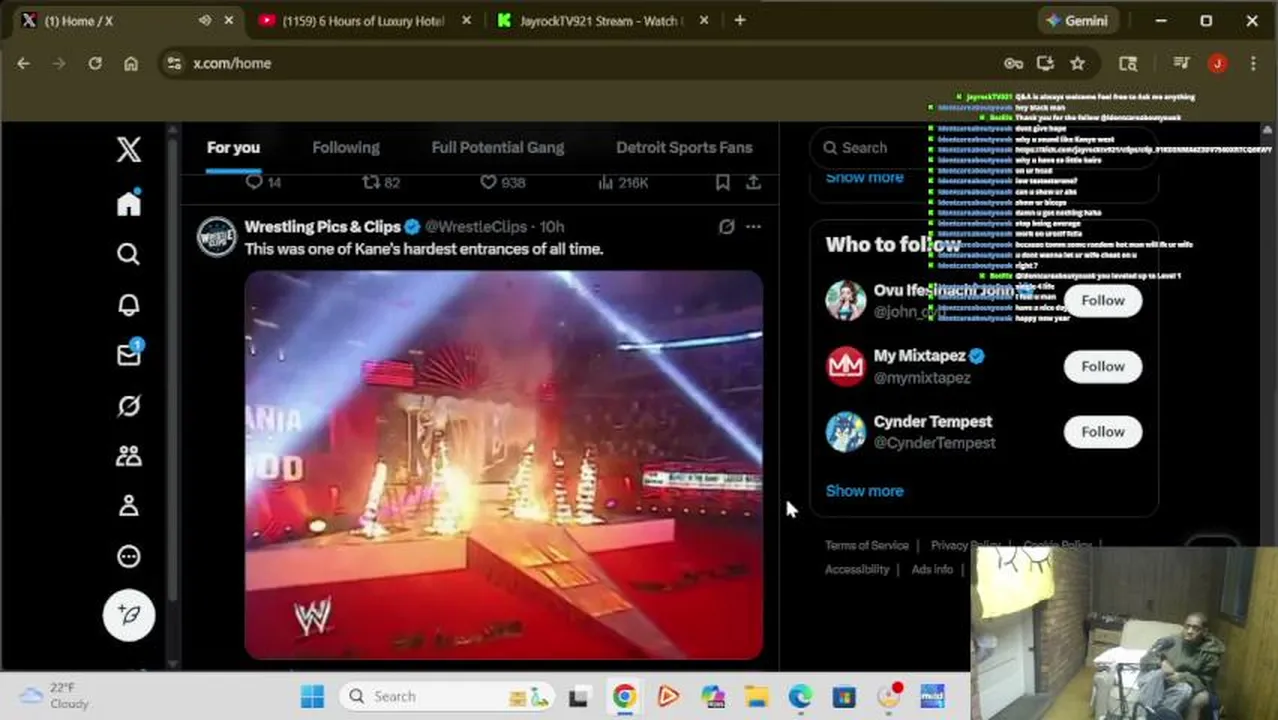Viewport: 1278px width, 720px height.
Task: Open Notifications bell in X sidebar
Action: (129, 305)
